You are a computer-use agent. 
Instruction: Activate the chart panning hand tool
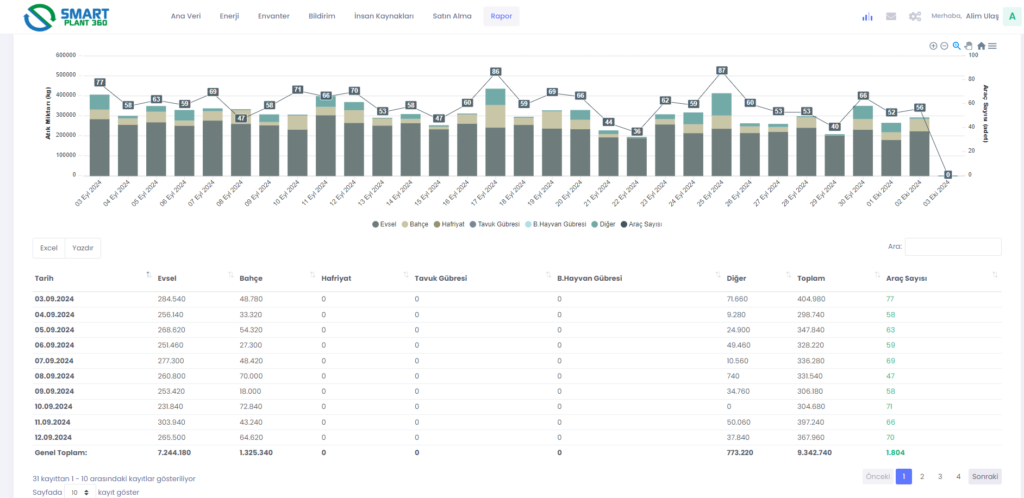click(969, 46)
